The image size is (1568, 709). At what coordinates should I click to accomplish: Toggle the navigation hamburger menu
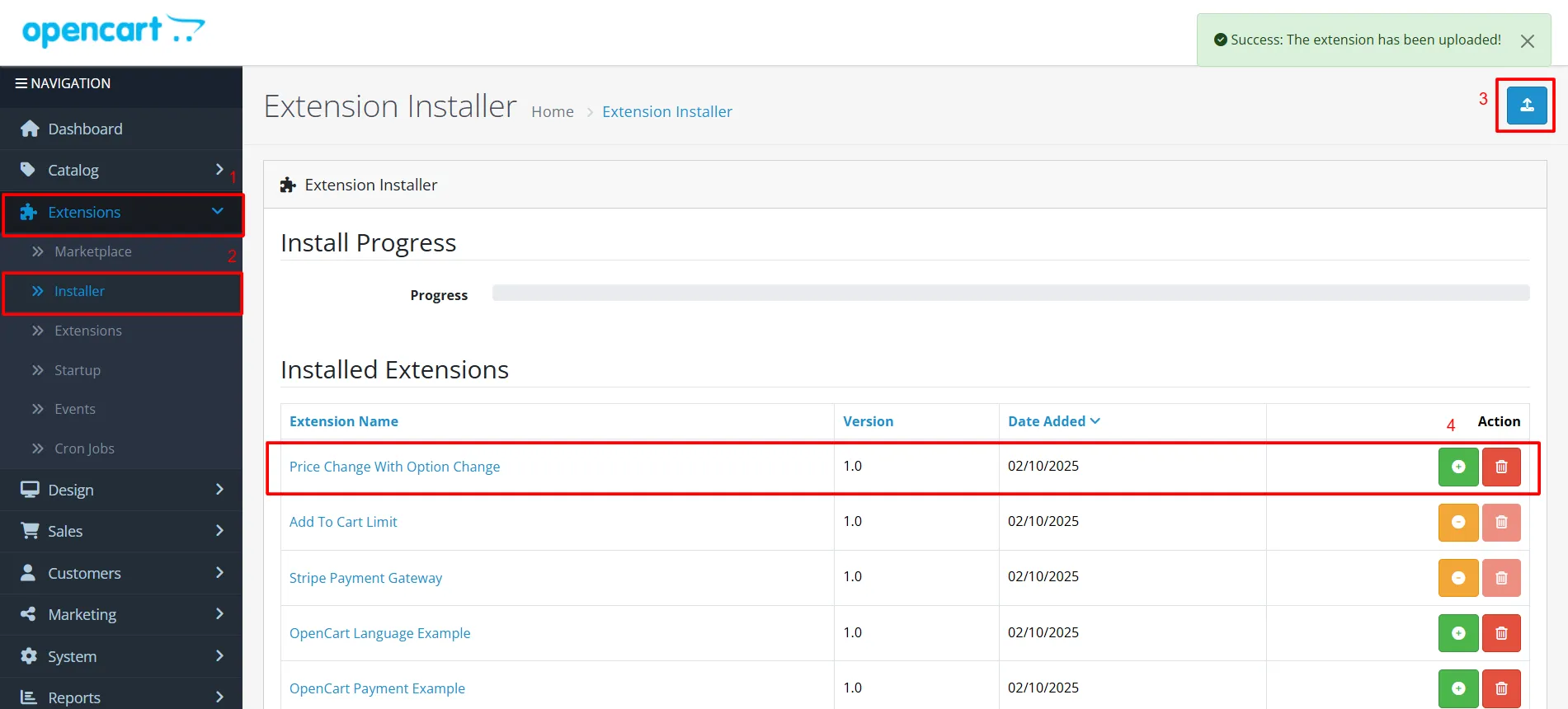[21, 83]
